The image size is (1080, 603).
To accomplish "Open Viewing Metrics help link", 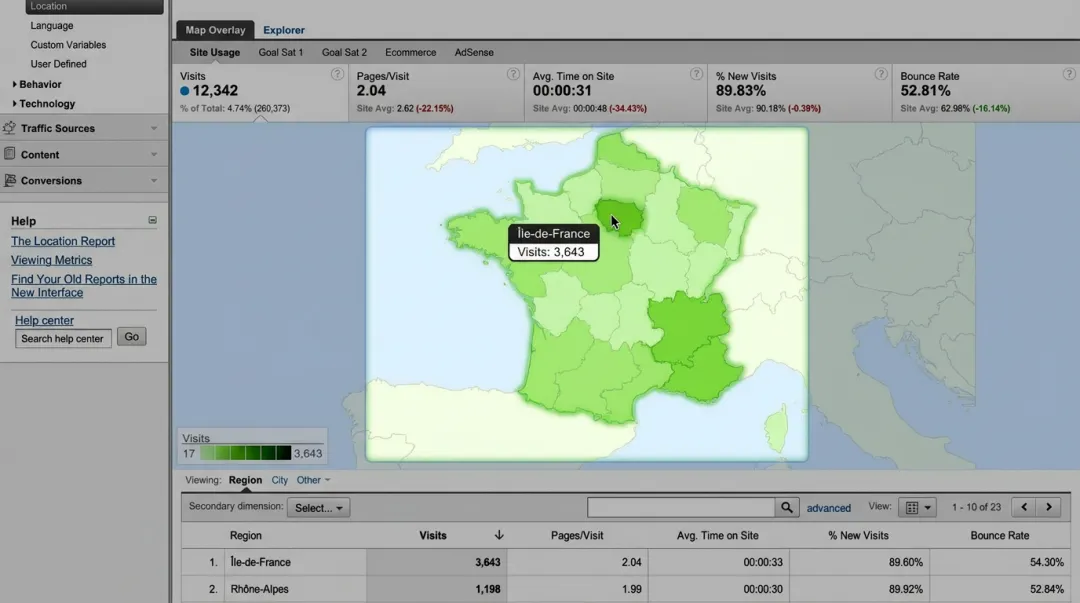I will click(x=51, y=260).
